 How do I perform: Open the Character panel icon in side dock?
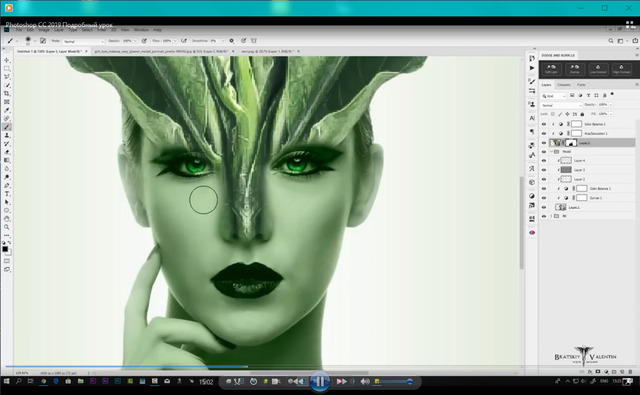[x=532, y=118]
